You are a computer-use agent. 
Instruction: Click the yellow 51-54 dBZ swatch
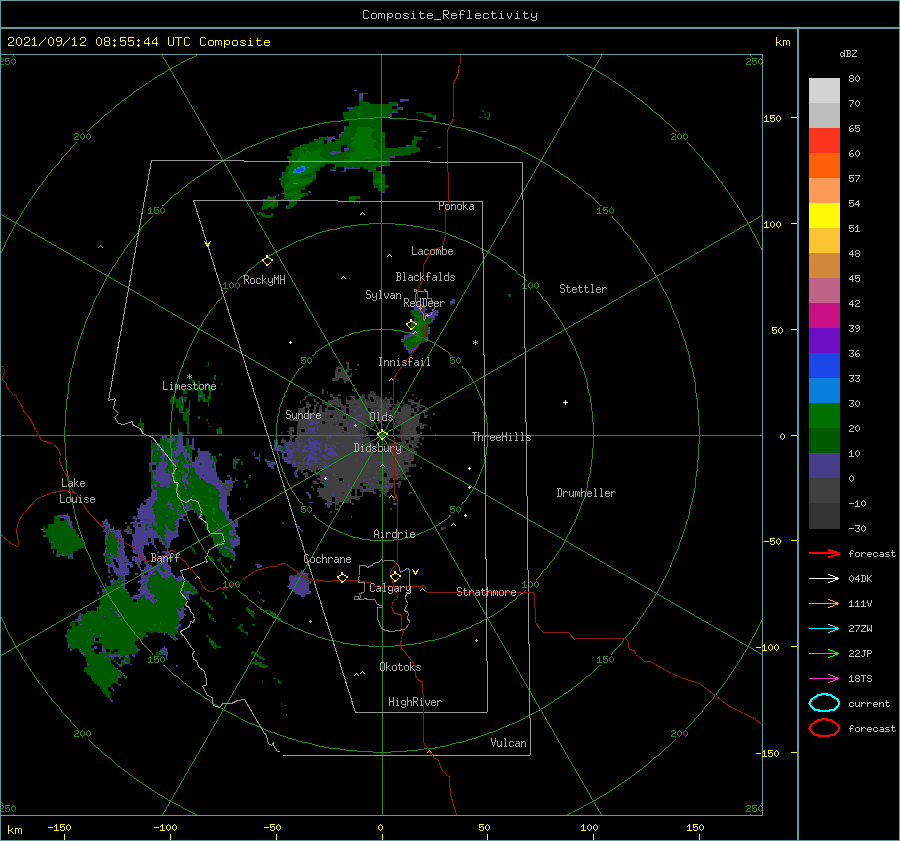(824, 216)
